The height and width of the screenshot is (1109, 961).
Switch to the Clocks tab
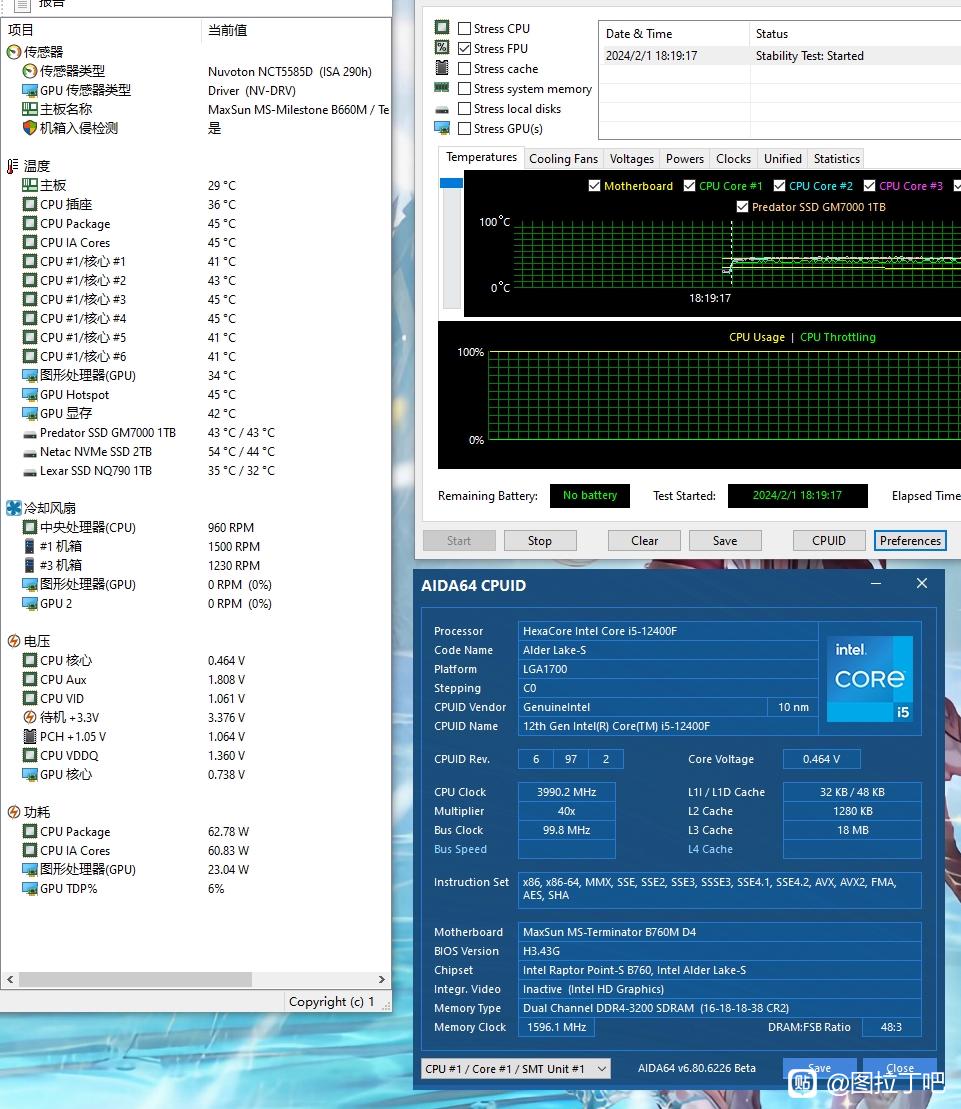tap(733, 158)
